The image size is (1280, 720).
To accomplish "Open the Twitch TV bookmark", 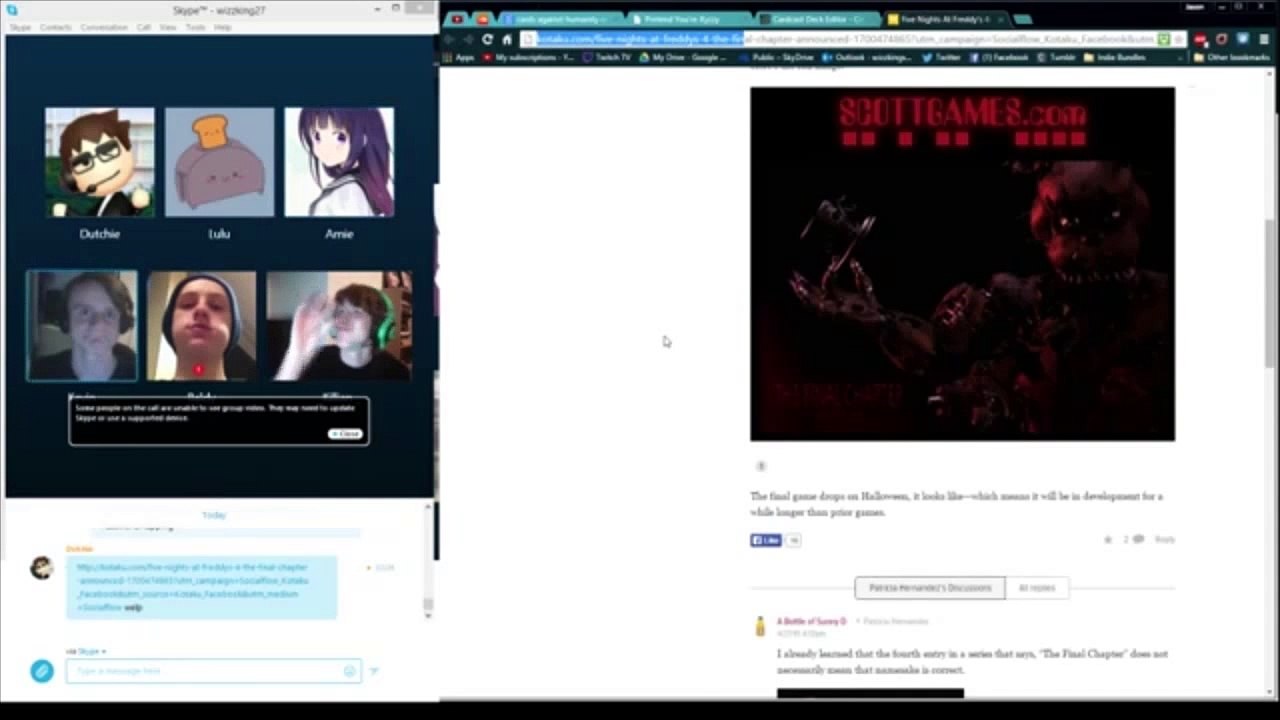I will click(x=606, y=58).
